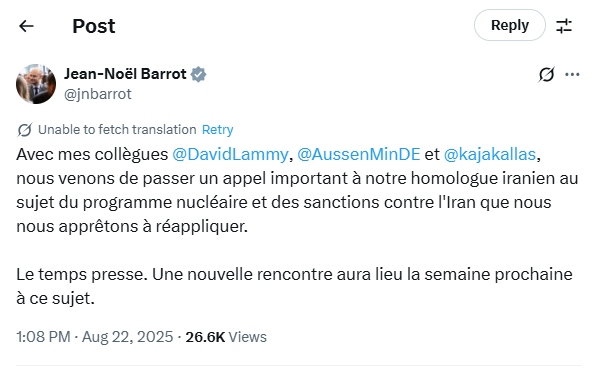Open the reply filter settings icon
598x377 pixels.
[564, 26]
